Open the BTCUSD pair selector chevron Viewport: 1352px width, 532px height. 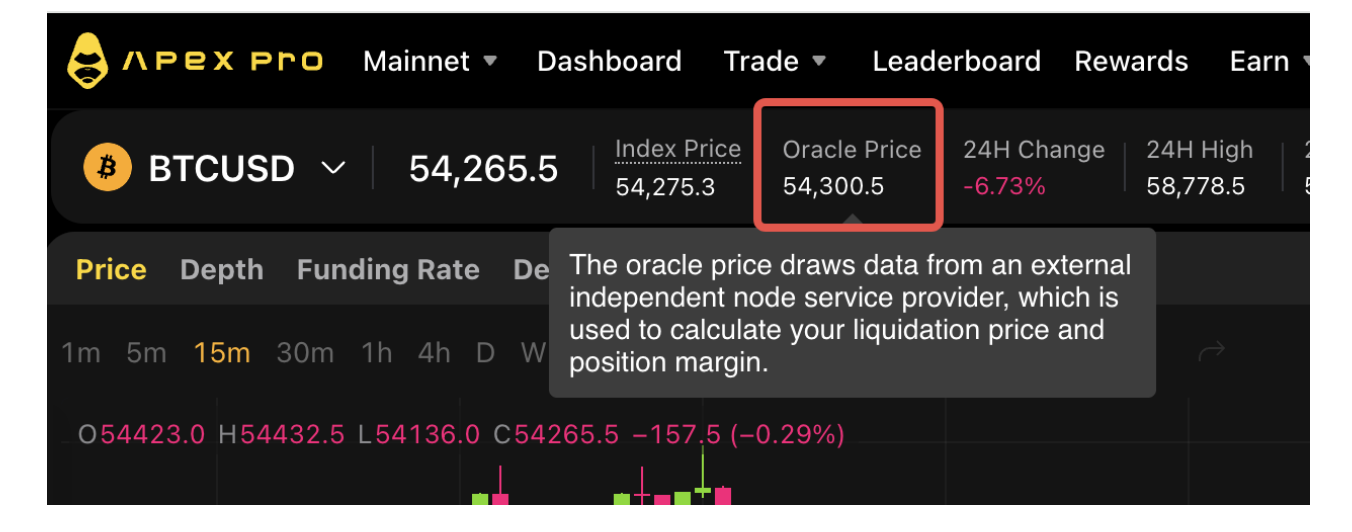334,168
